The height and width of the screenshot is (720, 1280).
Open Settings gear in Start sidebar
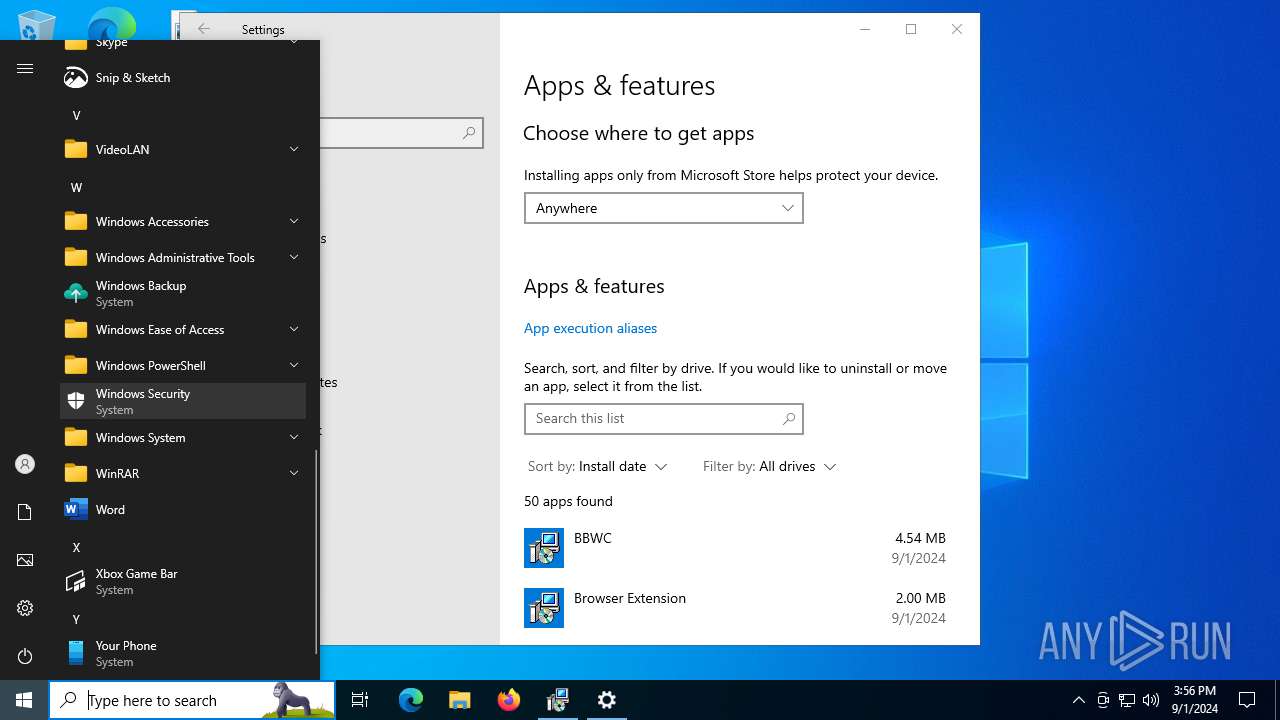point(25,608)
